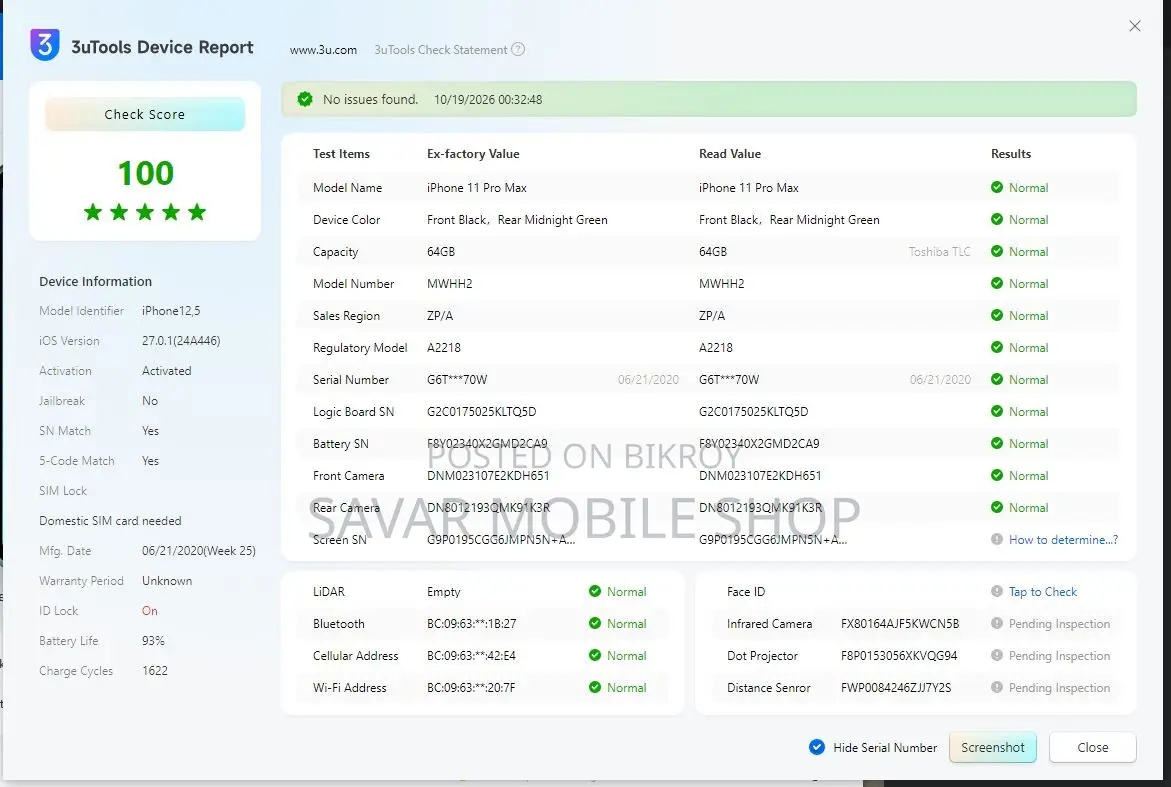The width and height of the screenshot is (1171, 787).
Task: Click the Bluetooth Normal check icon
Action: tap(594, 623)
